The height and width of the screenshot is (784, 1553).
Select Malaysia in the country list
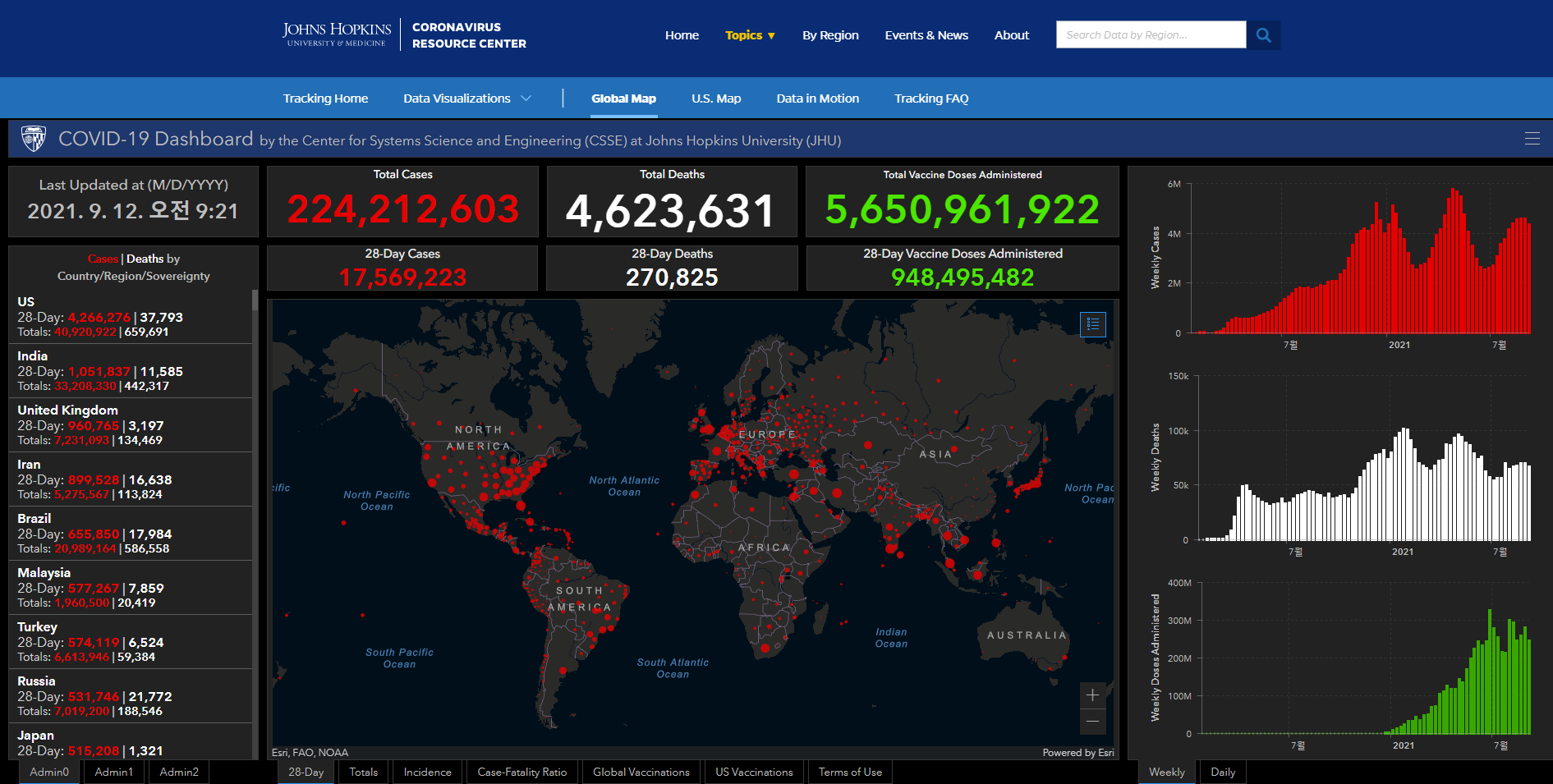tap(130, 588)
